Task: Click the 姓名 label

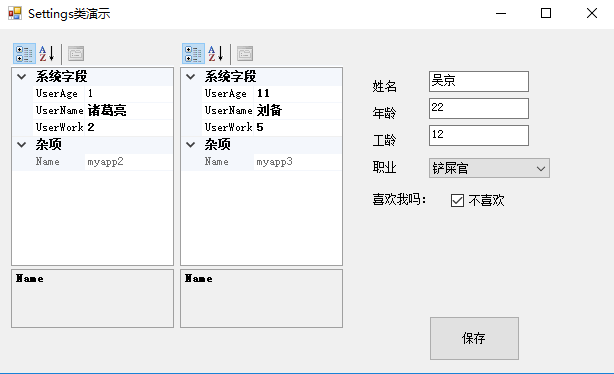Action: [x=385, y=86]
